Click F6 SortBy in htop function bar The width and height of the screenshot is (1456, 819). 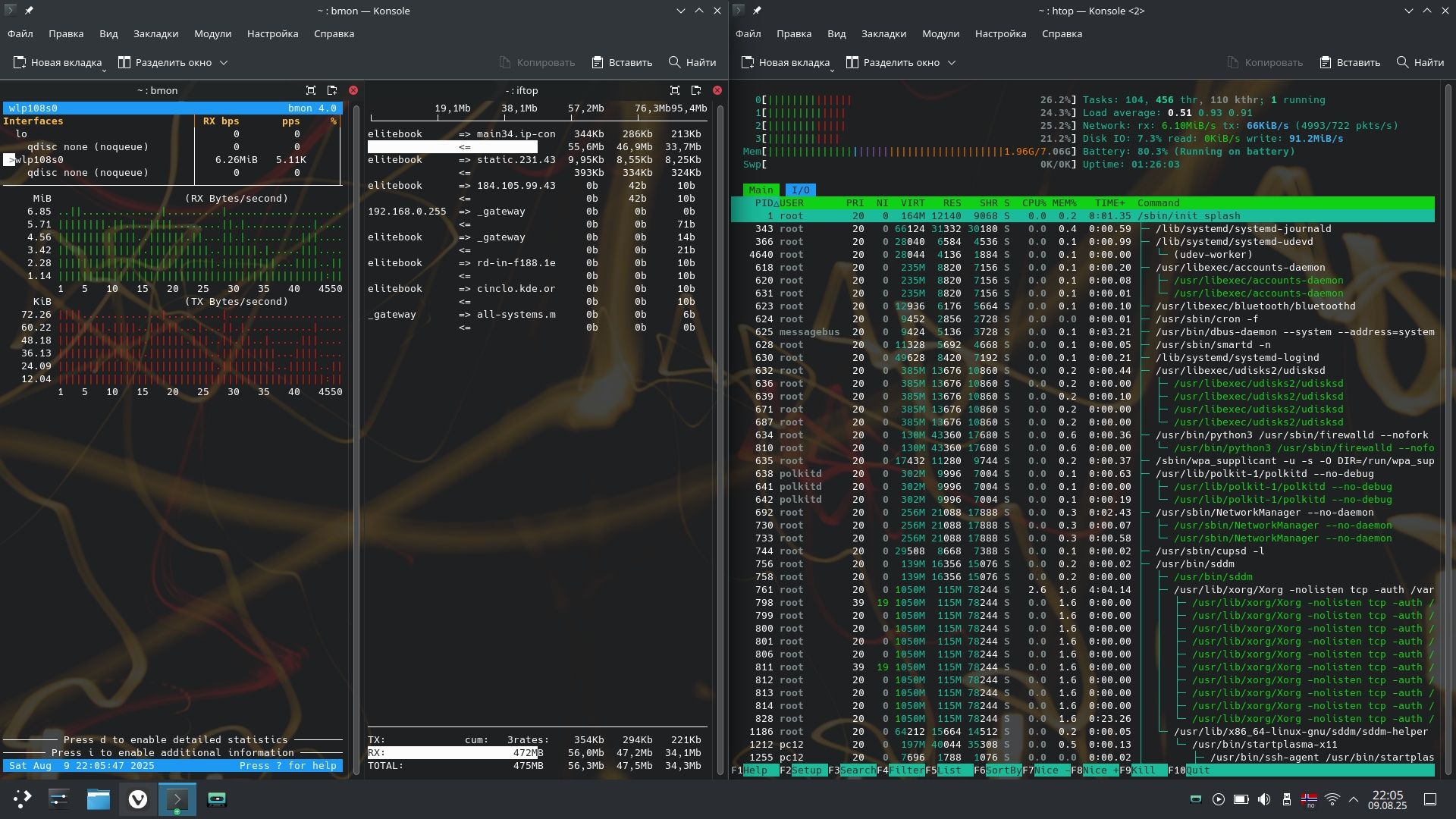point(998,770)
